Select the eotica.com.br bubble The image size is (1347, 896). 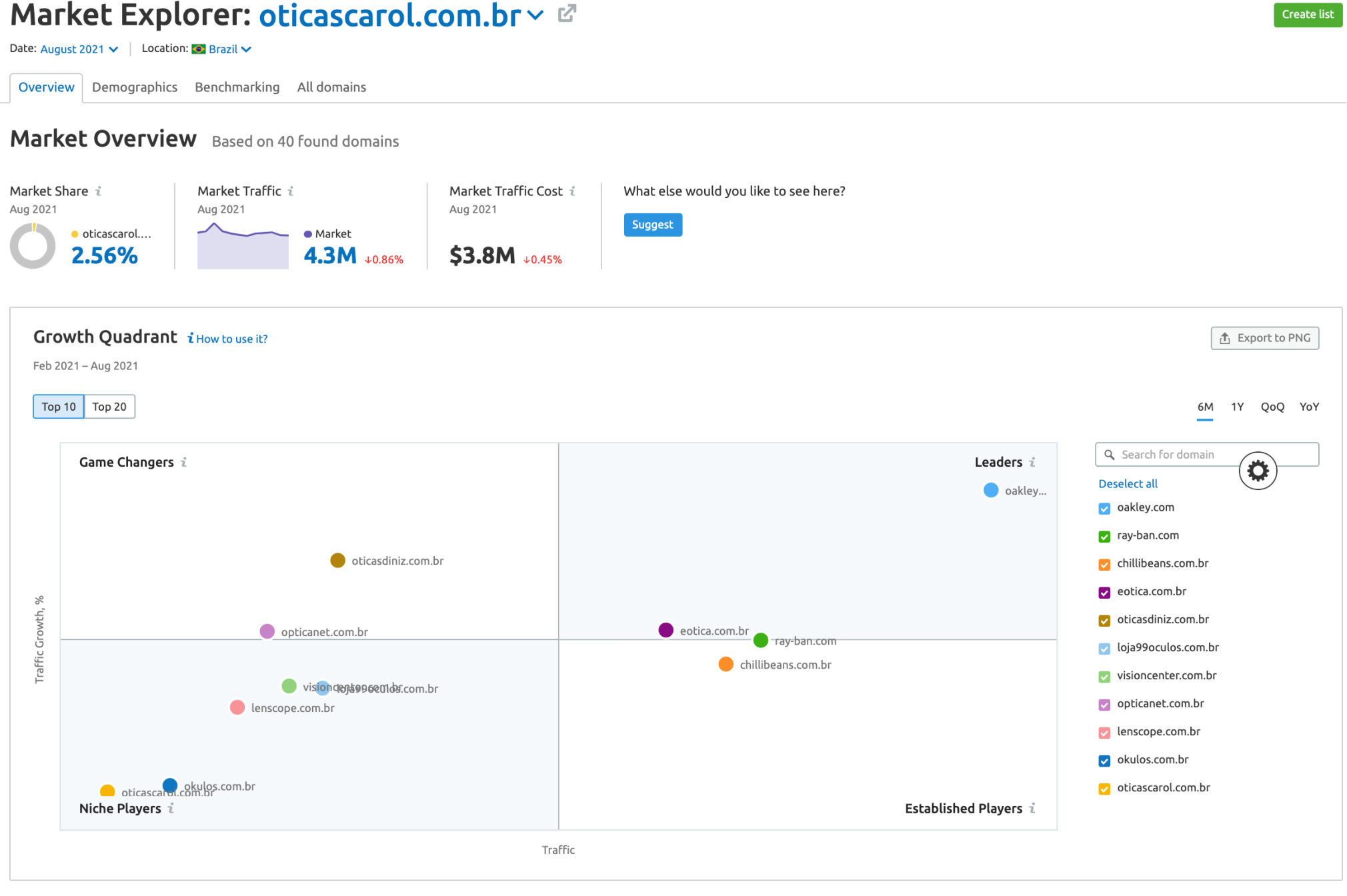(665, 630)
